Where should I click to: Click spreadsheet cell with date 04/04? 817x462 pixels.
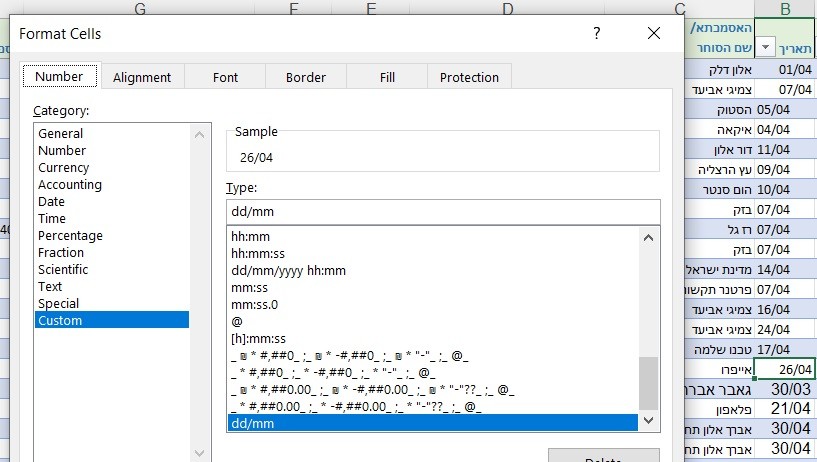785,129
